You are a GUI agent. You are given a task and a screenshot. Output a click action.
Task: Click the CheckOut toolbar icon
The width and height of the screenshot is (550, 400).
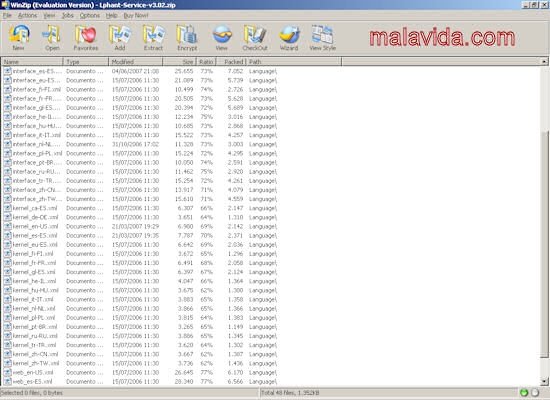click(x=255, y=35)
